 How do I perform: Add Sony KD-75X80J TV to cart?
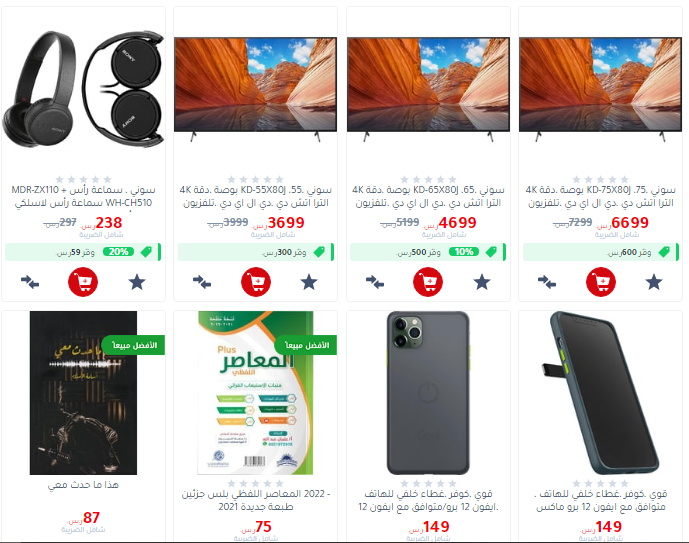601,282
